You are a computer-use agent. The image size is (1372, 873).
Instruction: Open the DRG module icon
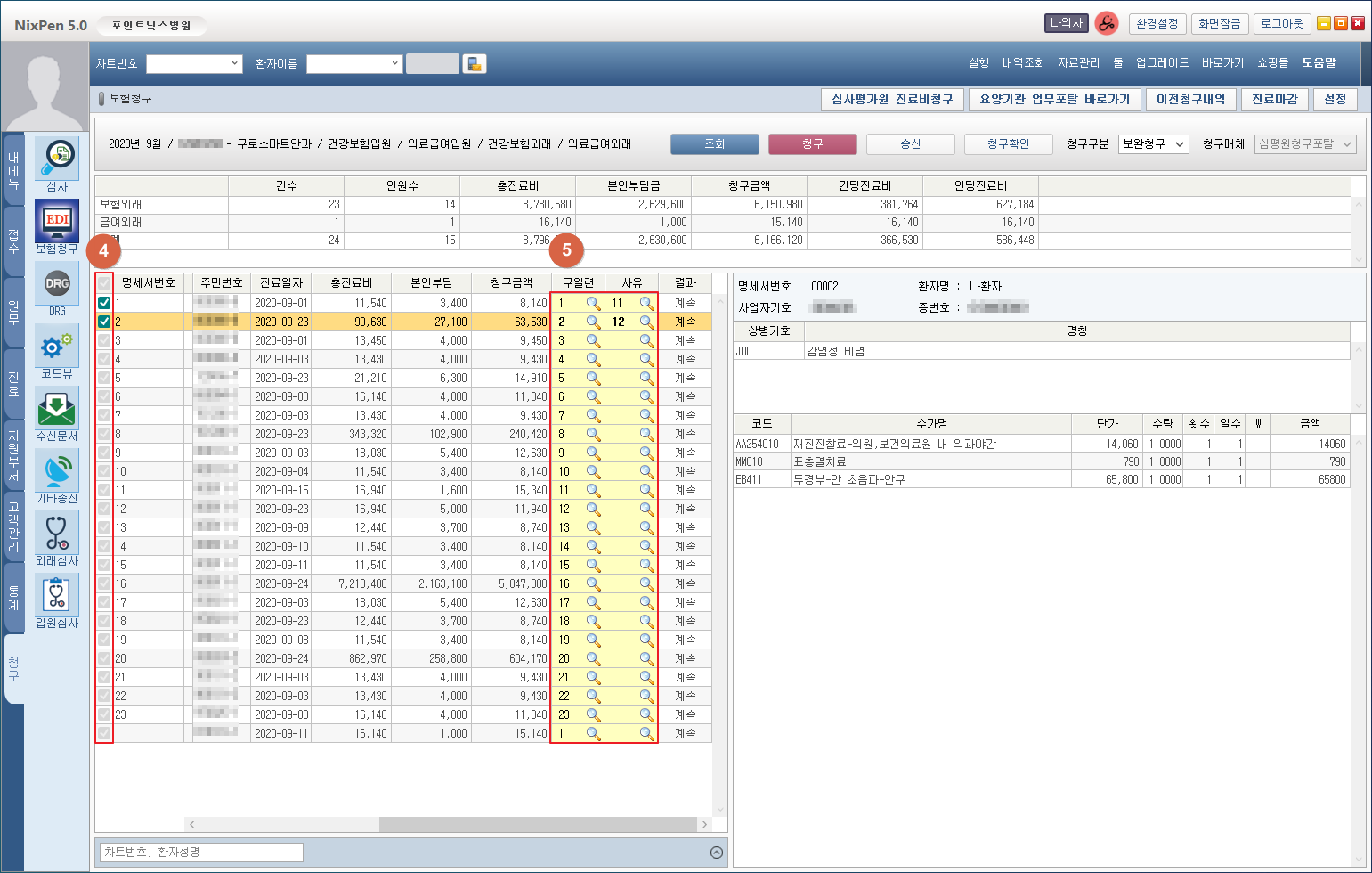pyautogui.click(x=57, y=284)
